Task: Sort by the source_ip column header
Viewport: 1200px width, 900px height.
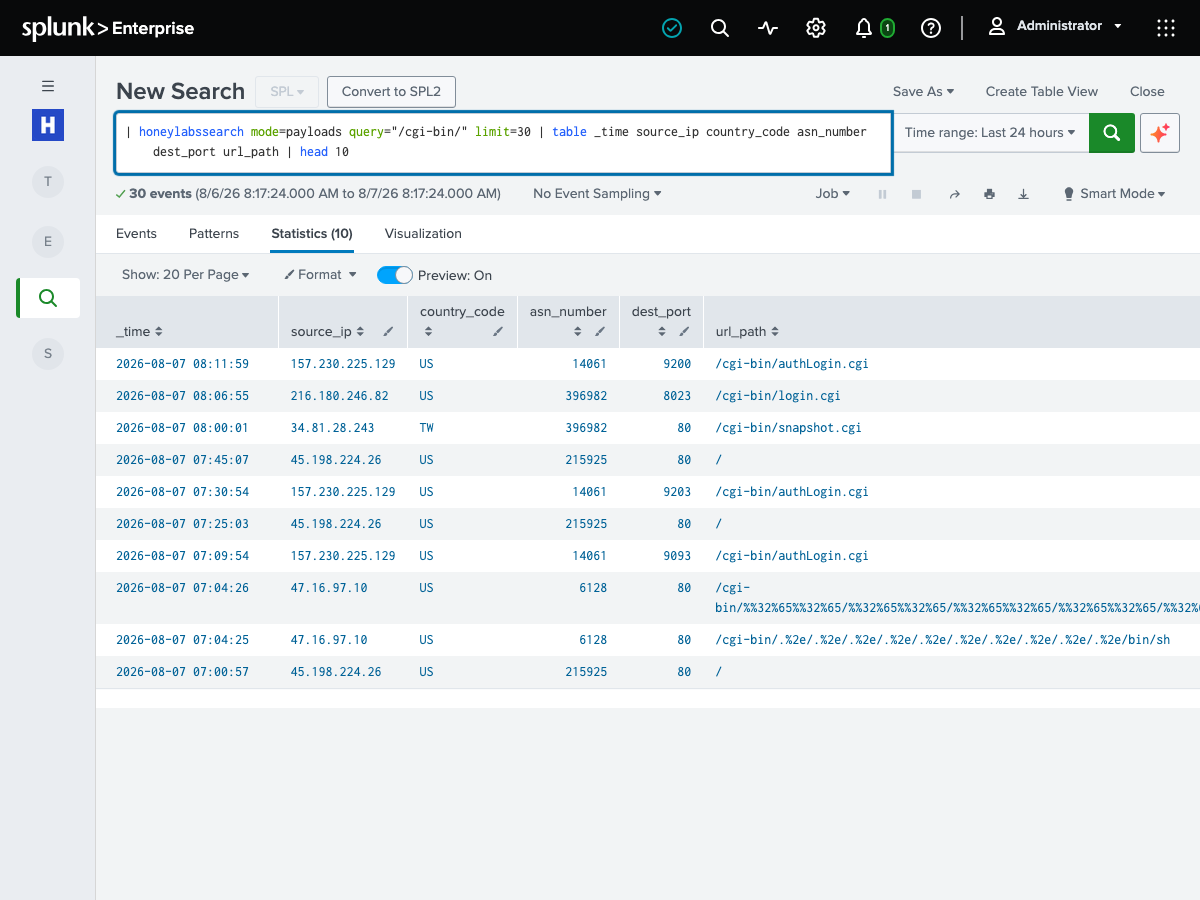Action: coord(328,332)
